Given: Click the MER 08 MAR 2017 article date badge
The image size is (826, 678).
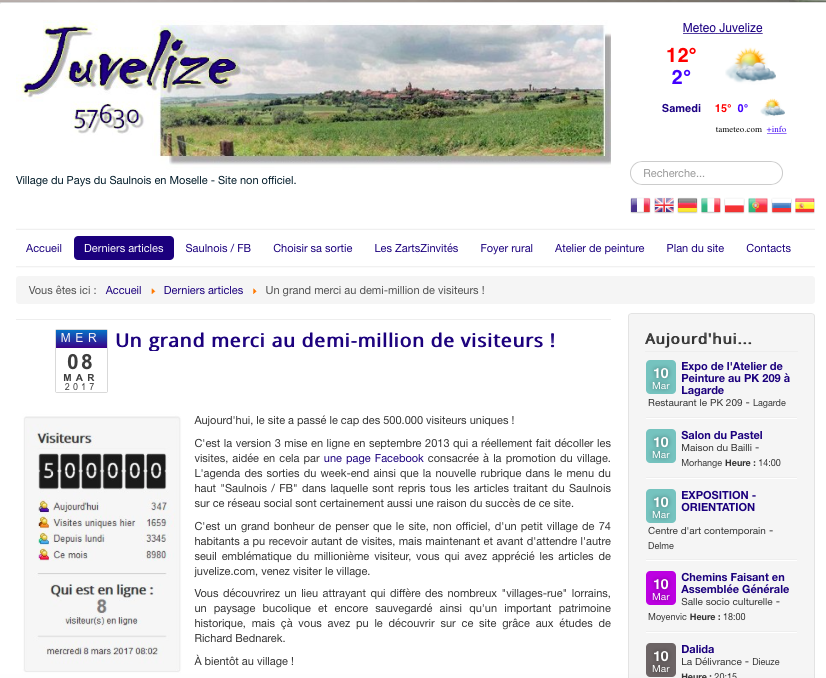Looking at the screenshot, I should pos(81,361).
